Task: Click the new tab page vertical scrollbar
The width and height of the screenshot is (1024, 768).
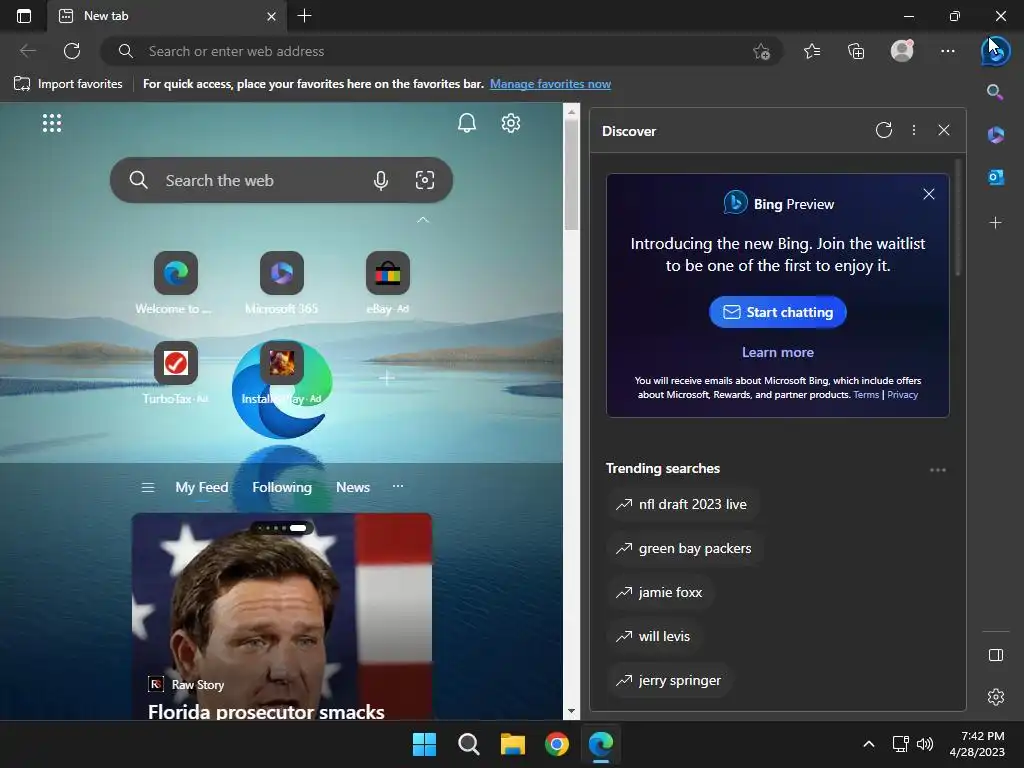Action: (571, 174)
